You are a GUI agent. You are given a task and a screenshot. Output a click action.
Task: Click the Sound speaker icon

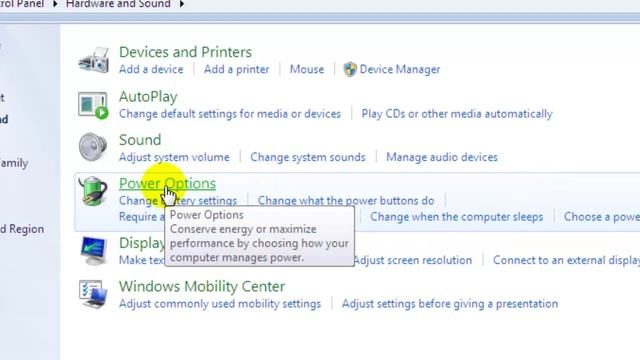click(93, 147)
